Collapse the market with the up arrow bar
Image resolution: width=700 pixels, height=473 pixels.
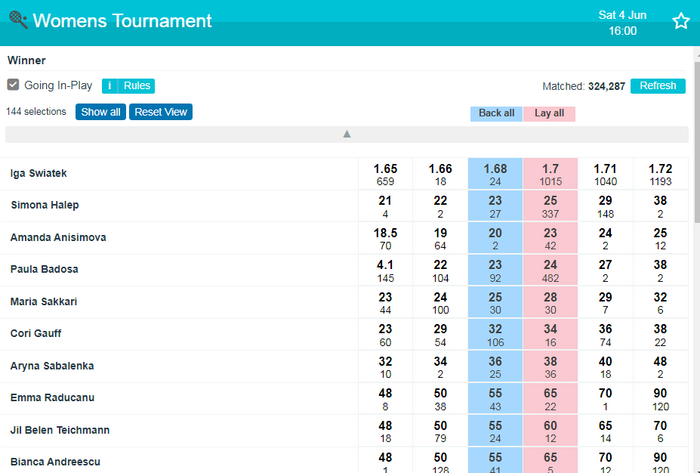pos(347,134)
